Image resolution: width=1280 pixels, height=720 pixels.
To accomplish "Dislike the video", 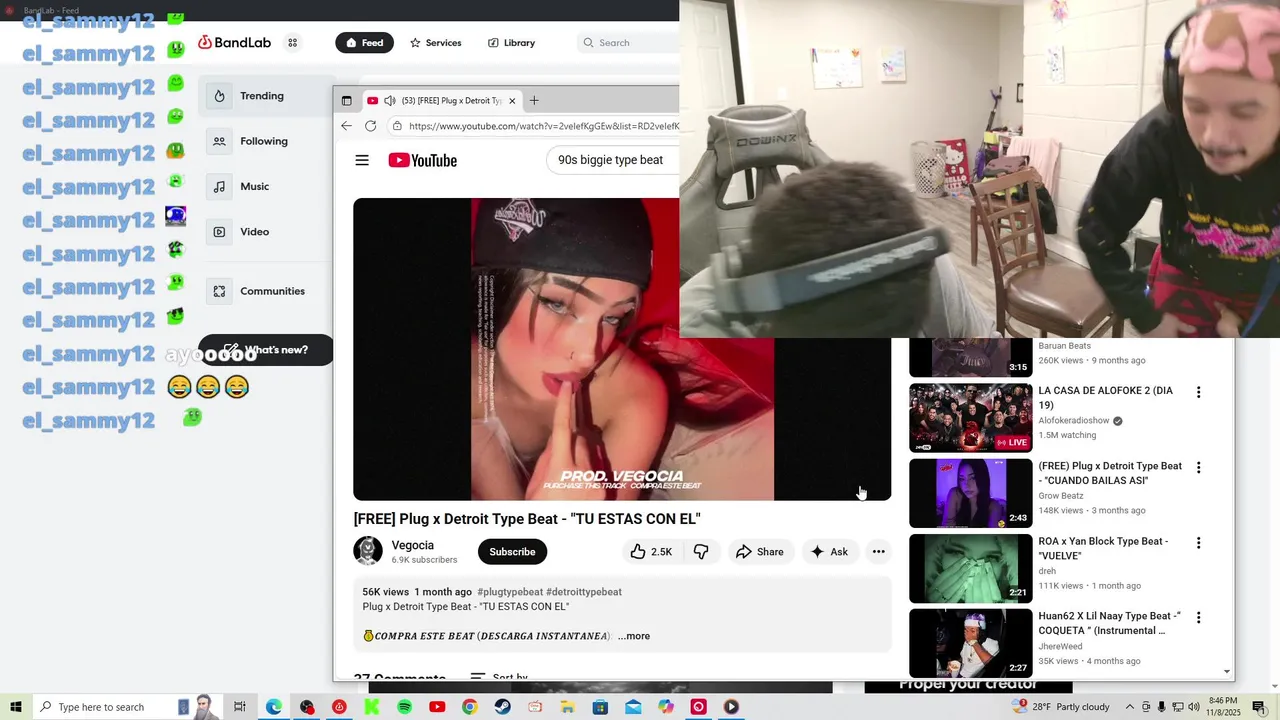I will (x=701, y=552).
